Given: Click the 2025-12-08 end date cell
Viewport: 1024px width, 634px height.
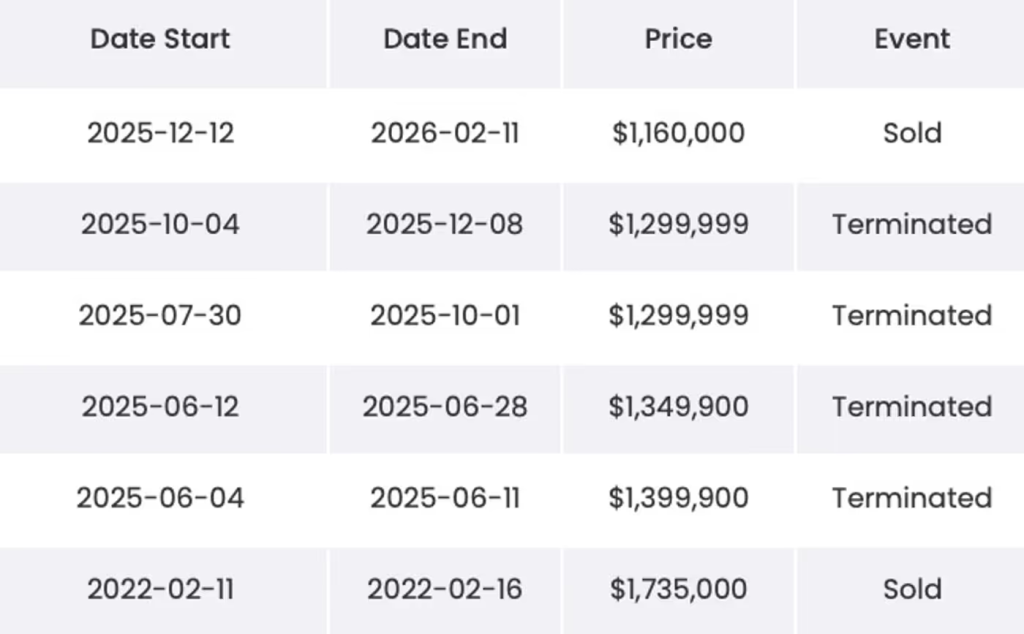Looking at the screenshot, I should click(445, 224).
